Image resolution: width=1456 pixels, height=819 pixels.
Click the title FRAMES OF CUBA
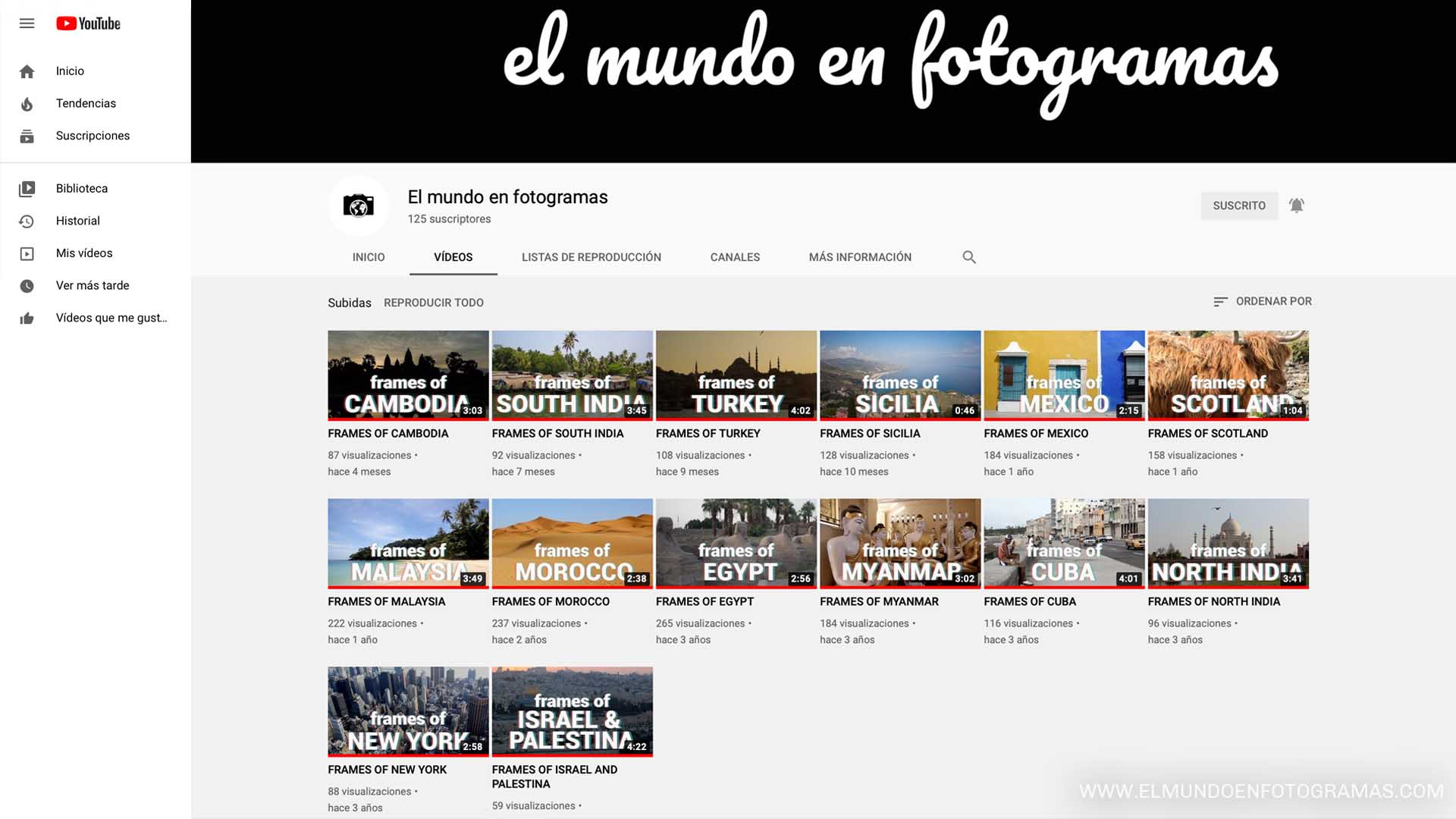point(1030,602)
